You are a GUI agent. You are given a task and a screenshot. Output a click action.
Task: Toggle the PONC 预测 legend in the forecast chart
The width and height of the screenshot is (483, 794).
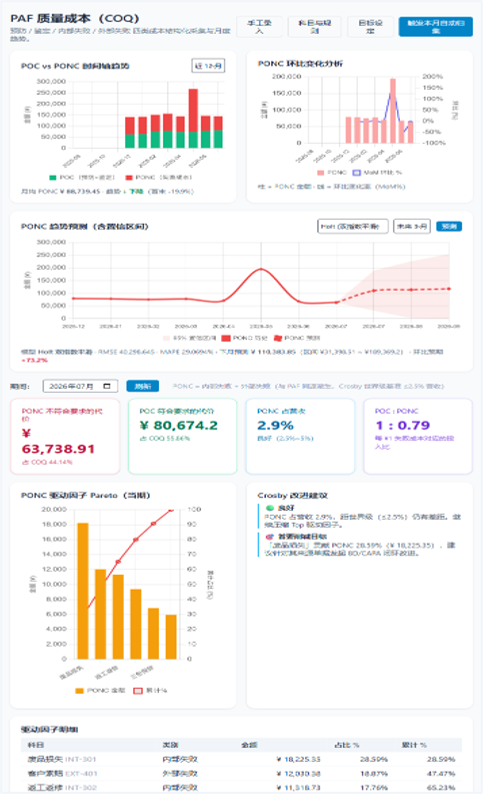(x=297, y=338)
